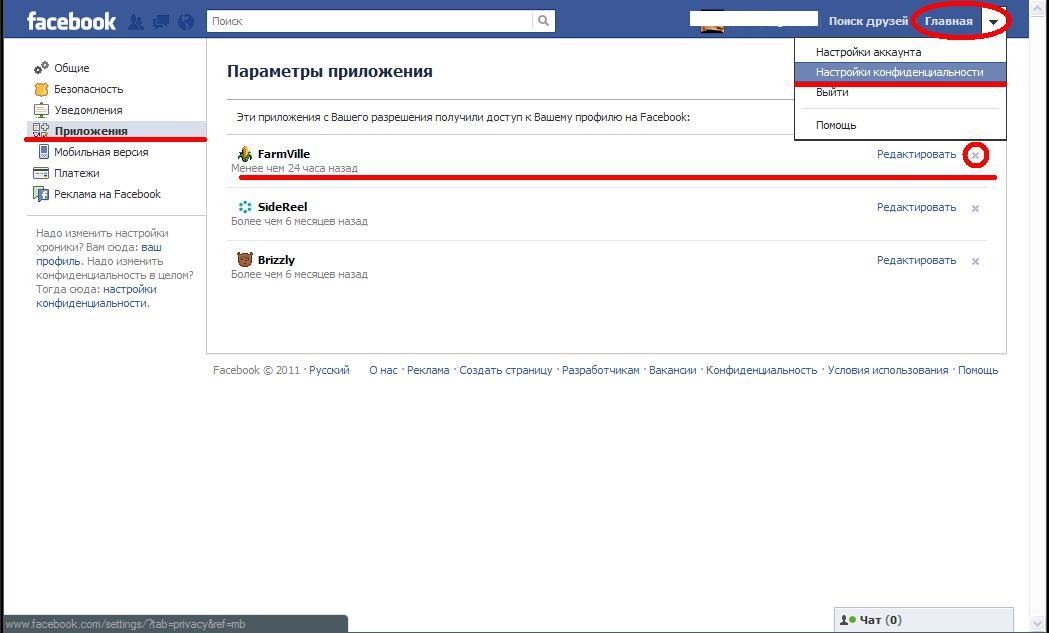Open Поиск друзей link

[x=868, y=21]
